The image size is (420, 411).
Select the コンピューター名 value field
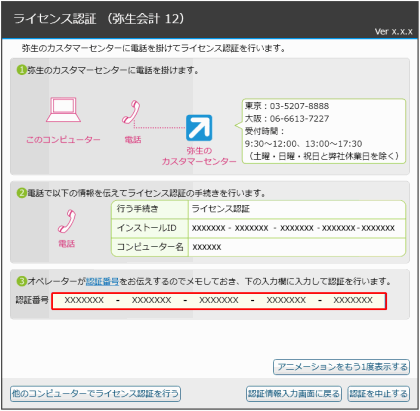(297, 247)
